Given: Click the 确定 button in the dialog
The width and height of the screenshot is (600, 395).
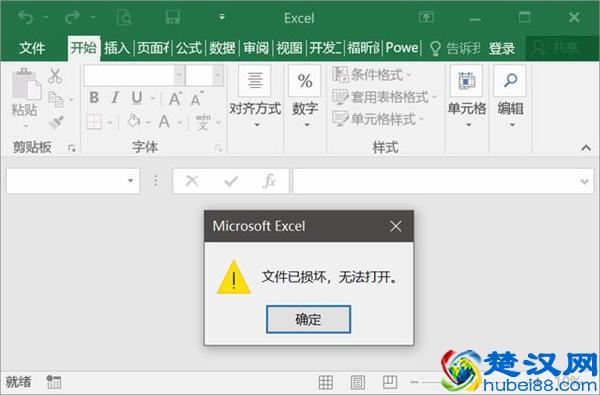Looking at the screenshot, I should tap(308, 319).
